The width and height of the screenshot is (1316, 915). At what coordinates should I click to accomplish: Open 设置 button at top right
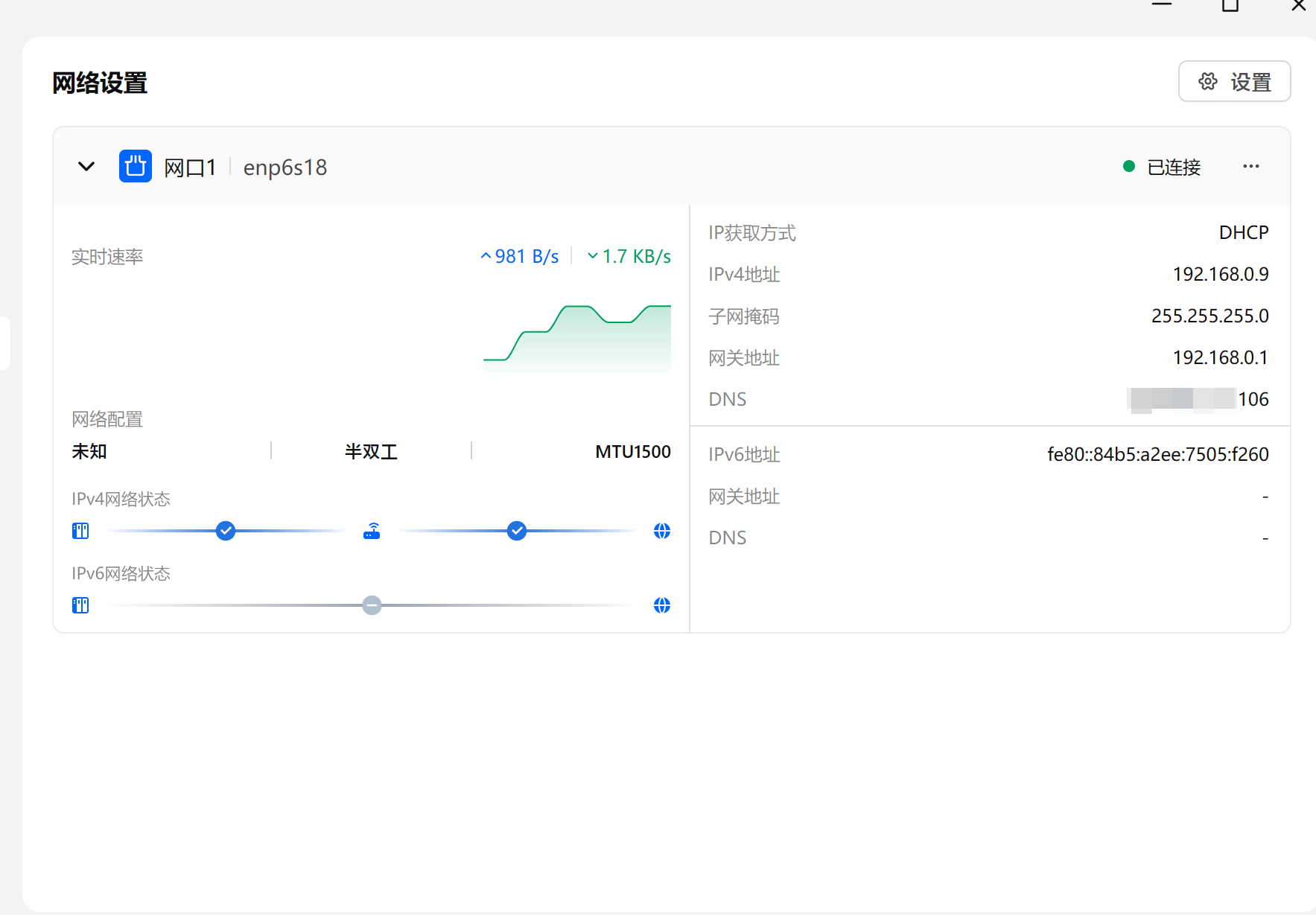[x=1234, y=82]
